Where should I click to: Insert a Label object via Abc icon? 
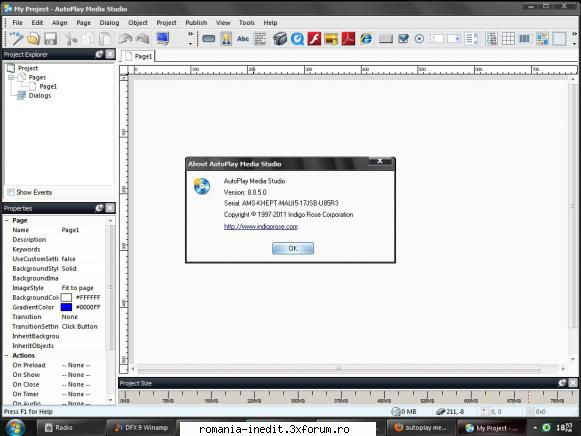point(243,39)
